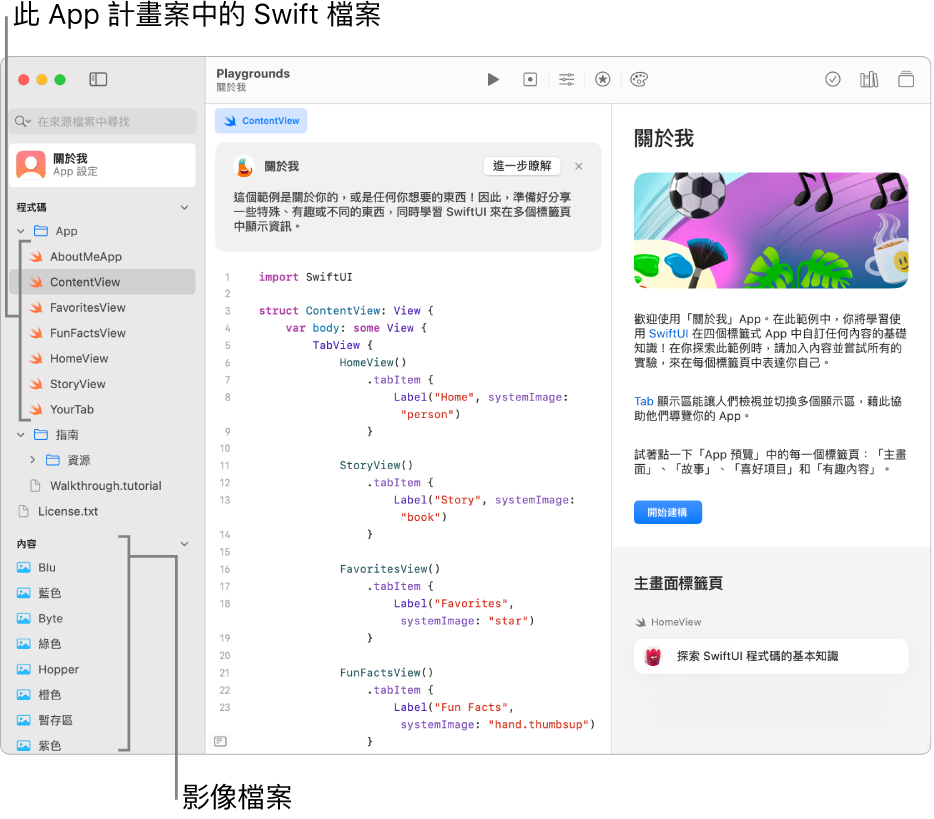
Task: Open StoryView Swift file
Action: coord(102,384)
